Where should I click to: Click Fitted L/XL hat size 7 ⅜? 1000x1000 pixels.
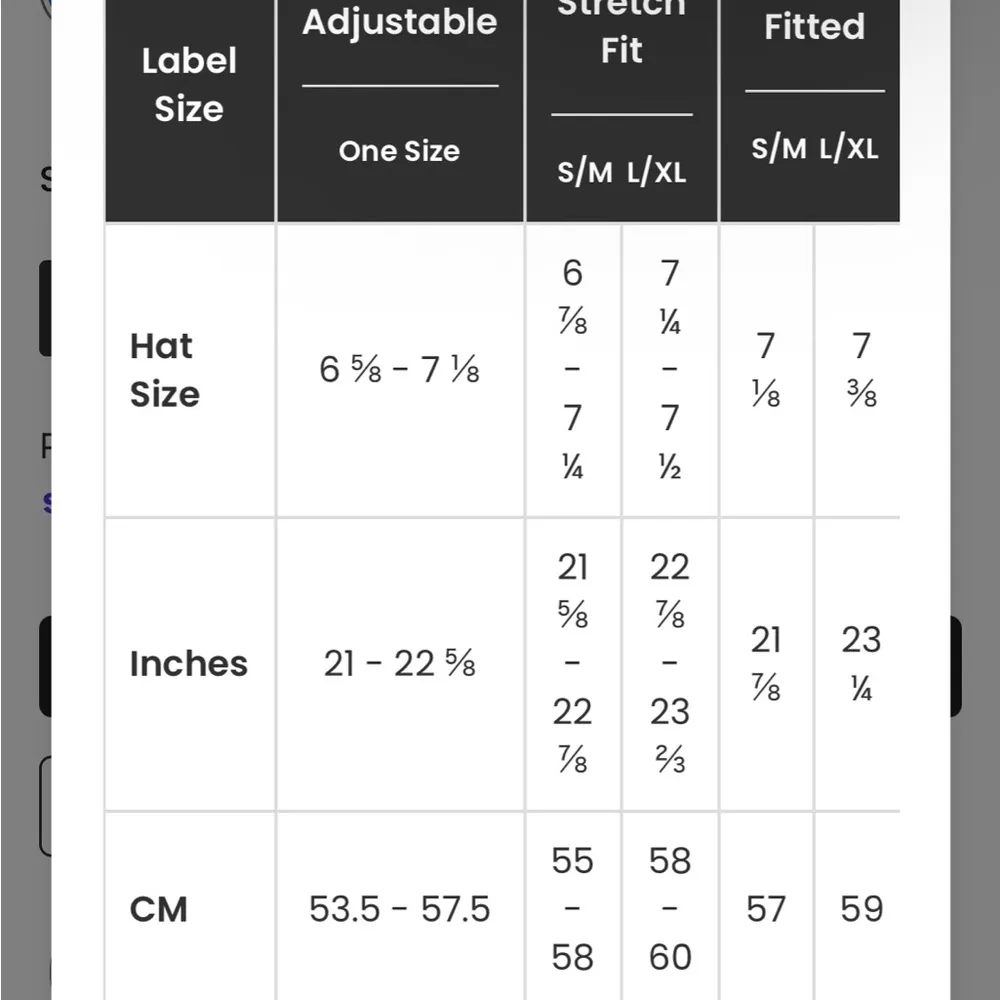861,370
